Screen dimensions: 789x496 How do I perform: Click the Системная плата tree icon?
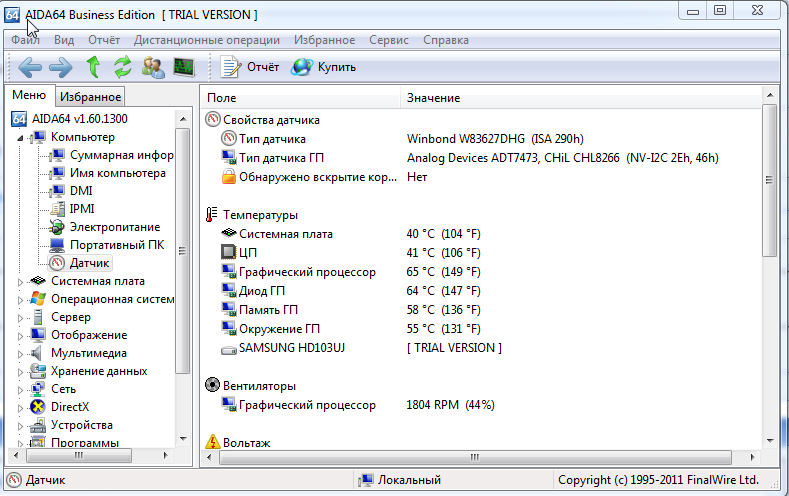(x=38, y=281)
